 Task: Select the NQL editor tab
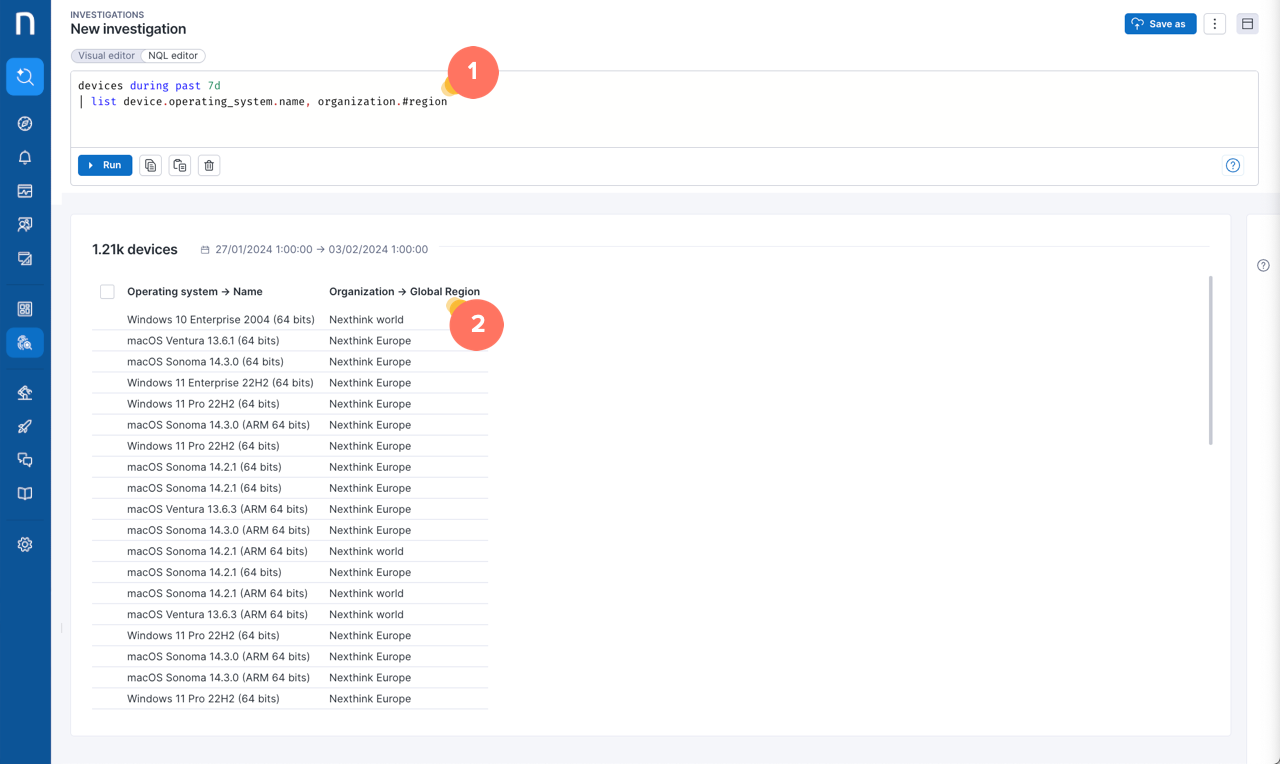click(x=172, y=55)
